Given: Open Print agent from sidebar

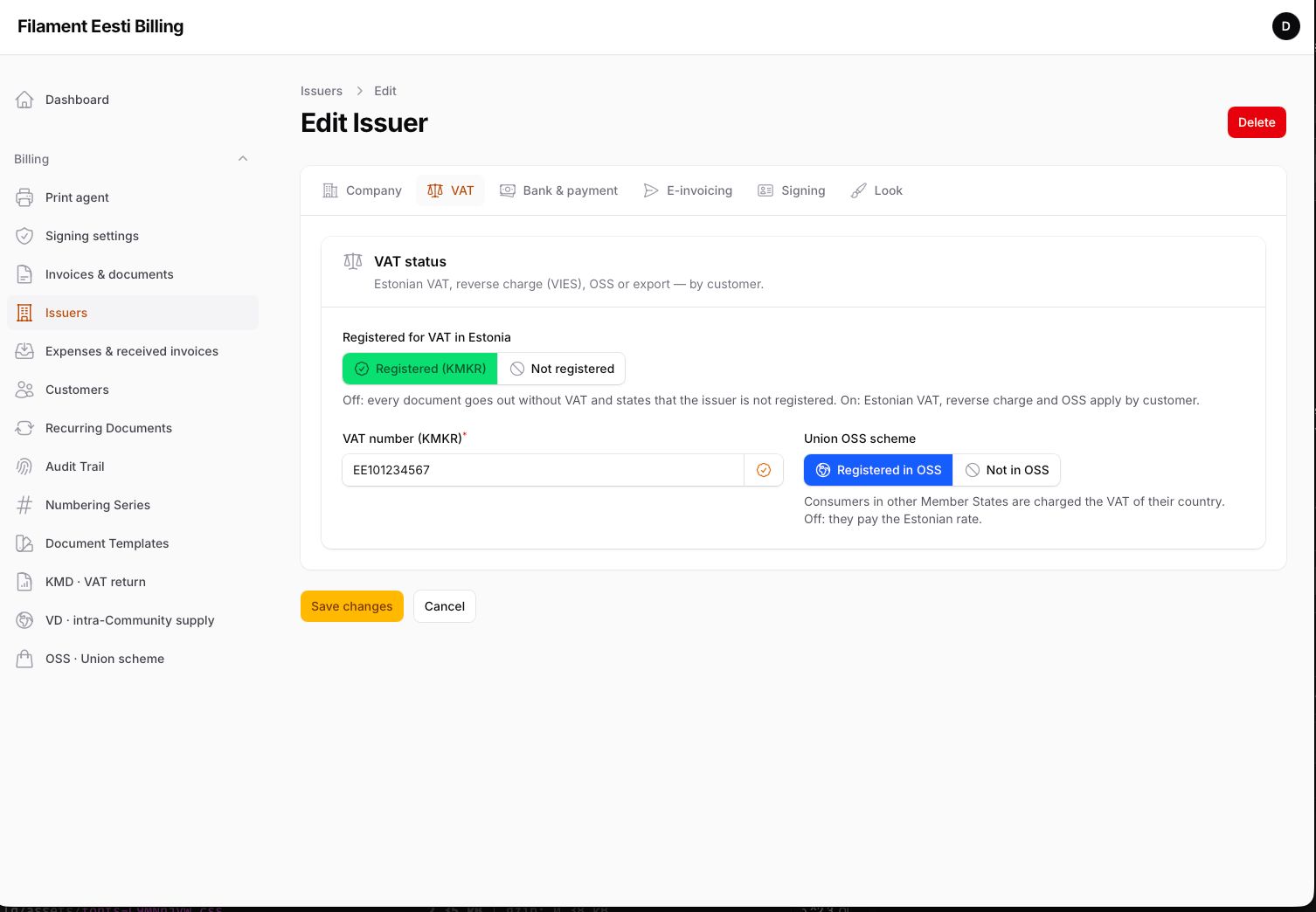Looking at the screenshot, I should pos(133,197).
